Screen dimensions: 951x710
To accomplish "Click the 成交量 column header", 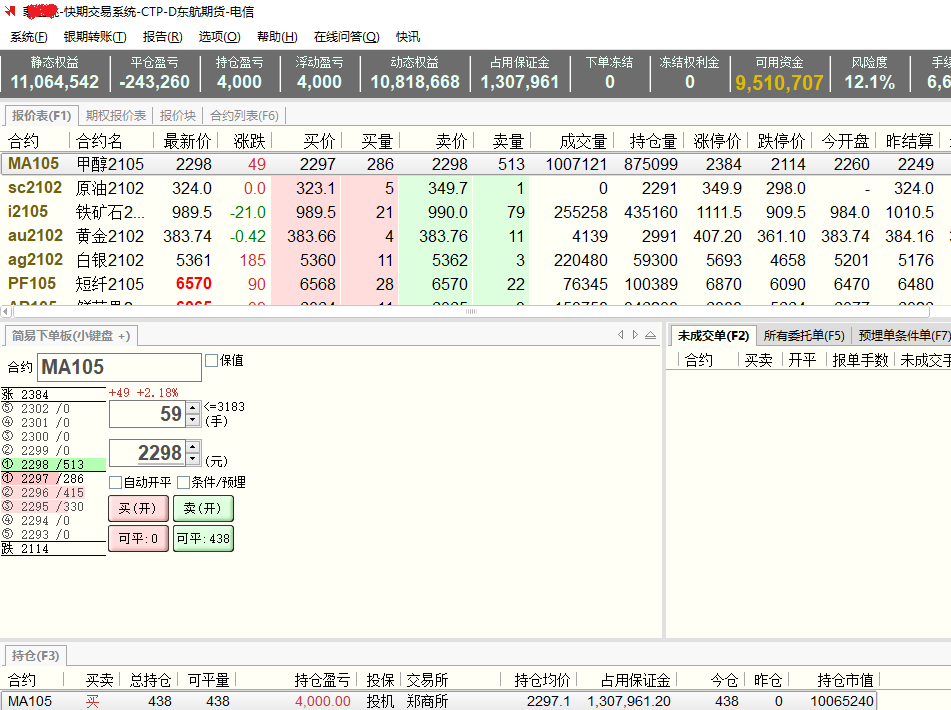I will point(583,141).
